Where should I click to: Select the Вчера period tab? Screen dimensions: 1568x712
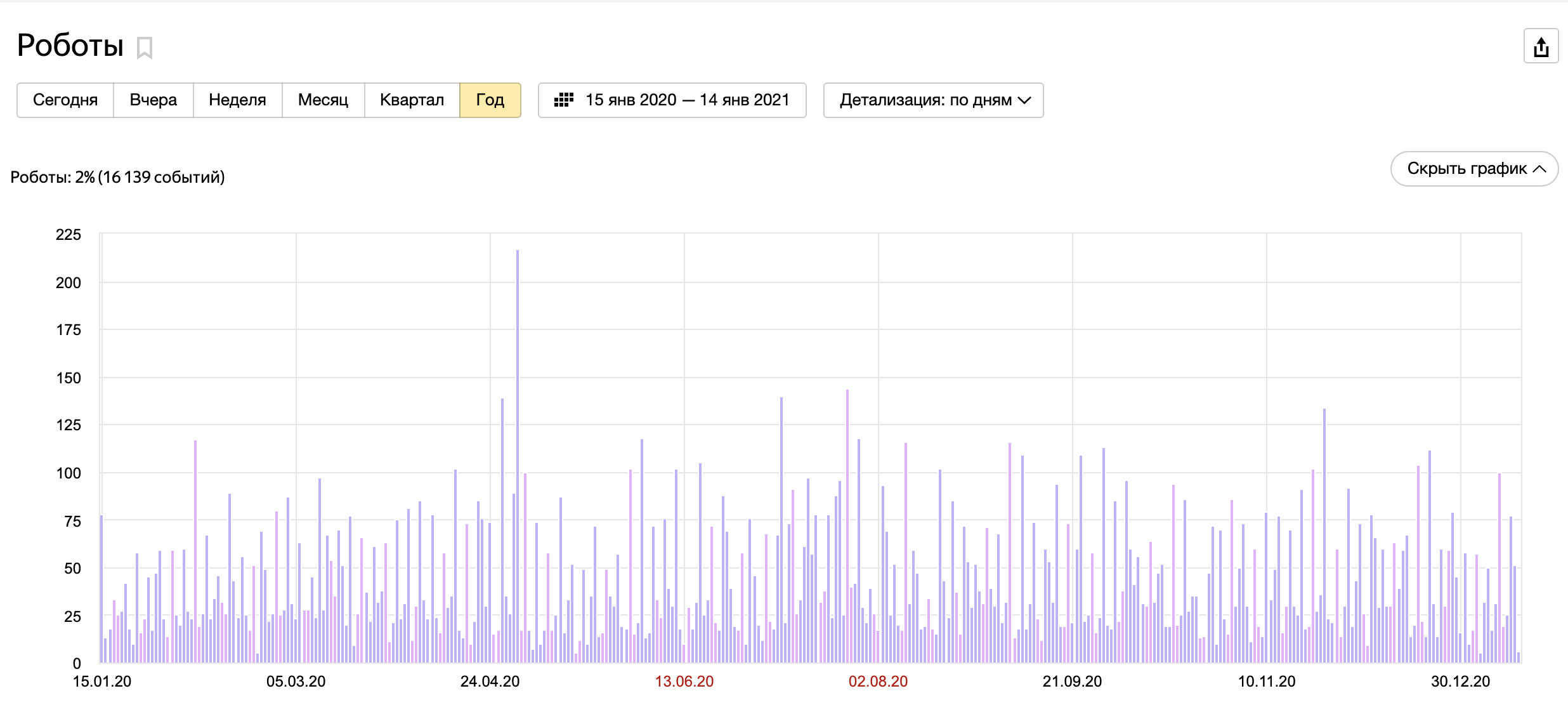point(153,100)
